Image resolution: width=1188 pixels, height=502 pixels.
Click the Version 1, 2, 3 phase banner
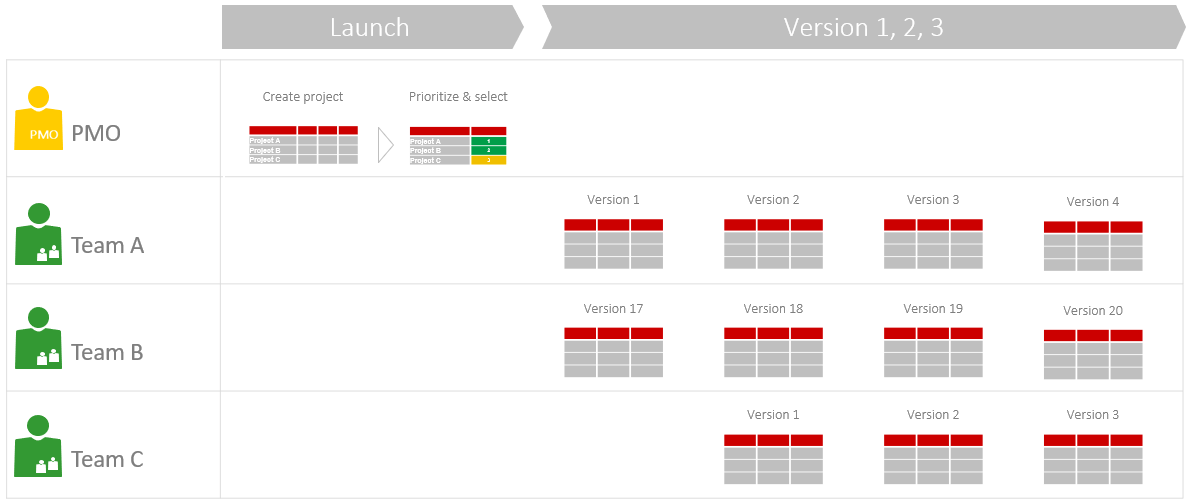[x=863, y=27]
